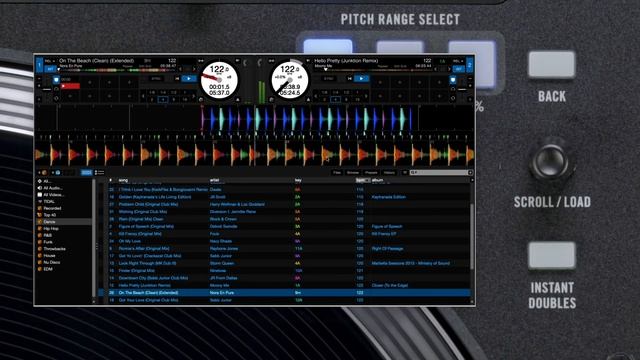
Task: Click the deck 1 virtual platter
Action: pyautogui.click(x=220, y=80)
